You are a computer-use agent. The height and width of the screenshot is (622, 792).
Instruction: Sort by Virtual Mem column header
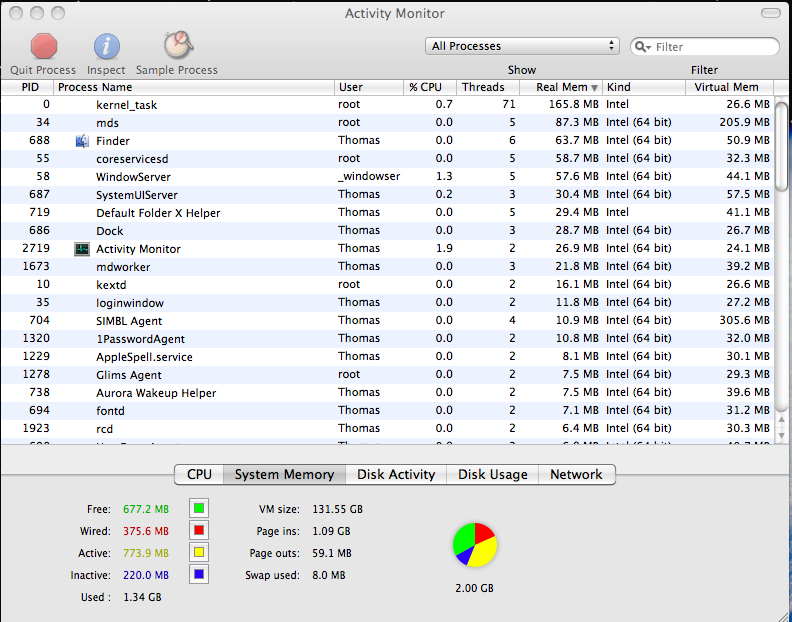coord(729,87)
